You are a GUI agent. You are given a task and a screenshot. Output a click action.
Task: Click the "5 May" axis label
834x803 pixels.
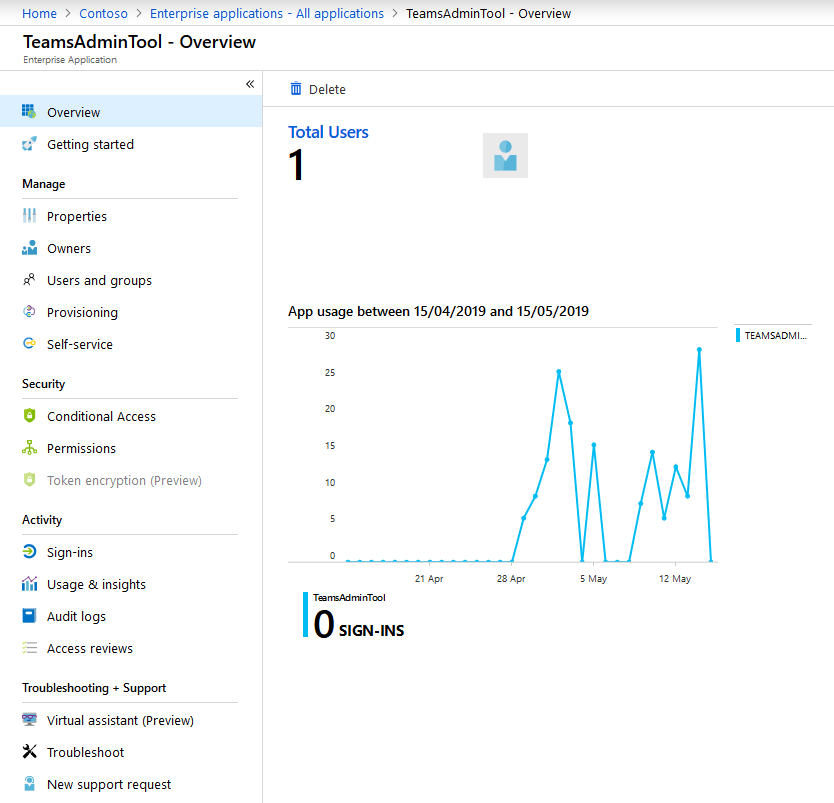(x=593, y=578)
